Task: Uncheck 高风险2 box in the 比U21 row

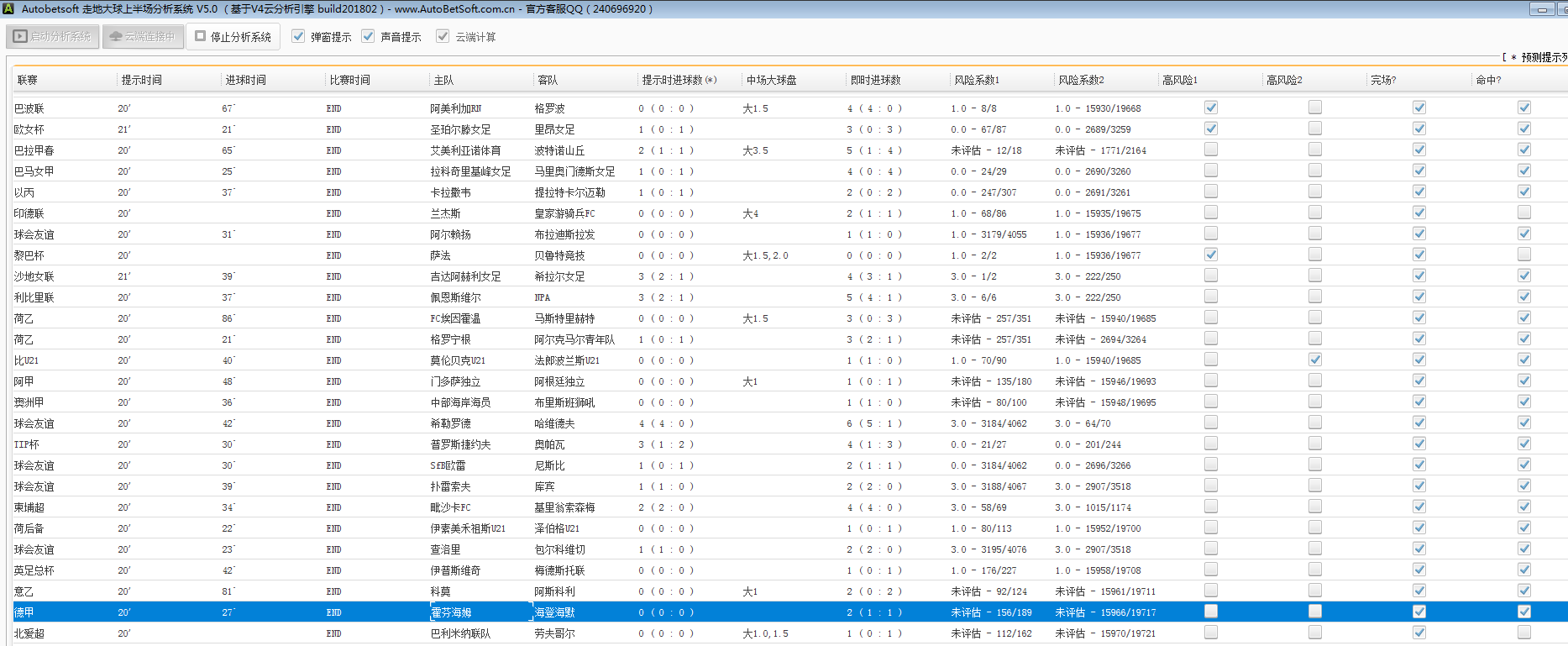Action: [1314, 360]
